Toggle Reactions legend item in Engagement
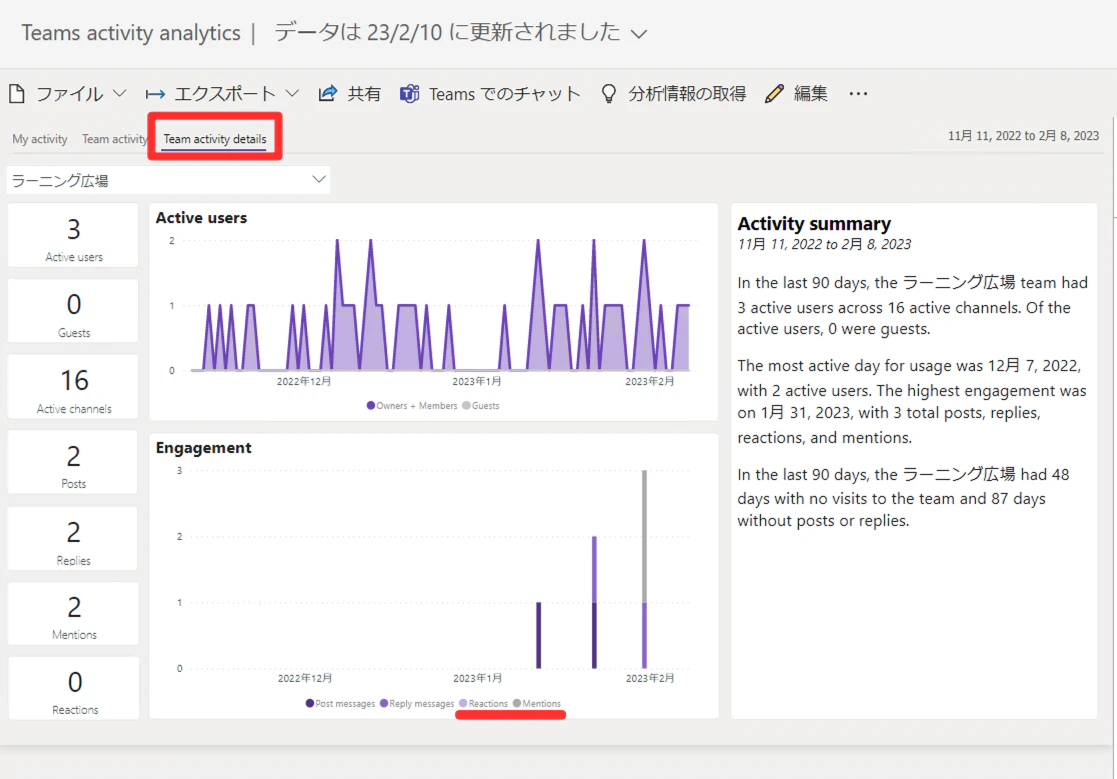 click(484, 704)
